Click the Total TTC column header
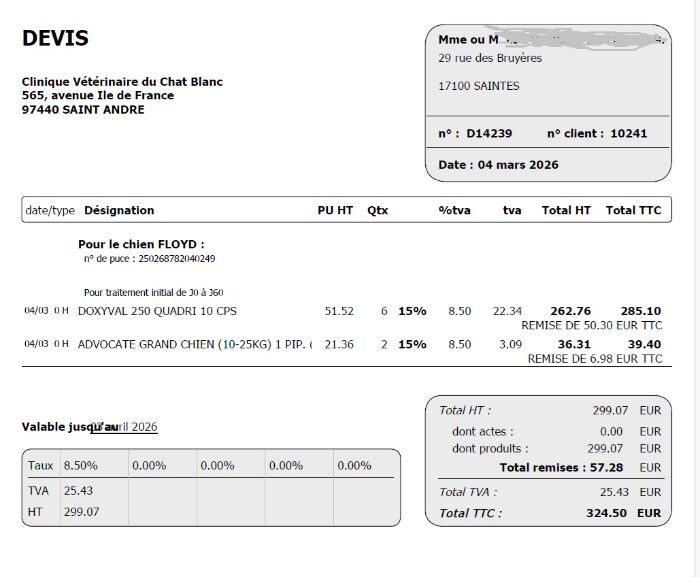The width and height of the screenshot is (700, 577). pyautogui.click(x=633, y=210)
